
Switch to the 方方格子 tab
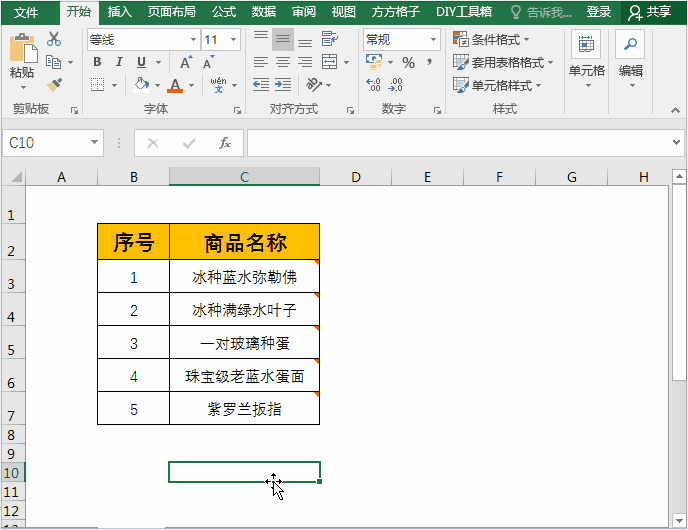pos(395,12)
